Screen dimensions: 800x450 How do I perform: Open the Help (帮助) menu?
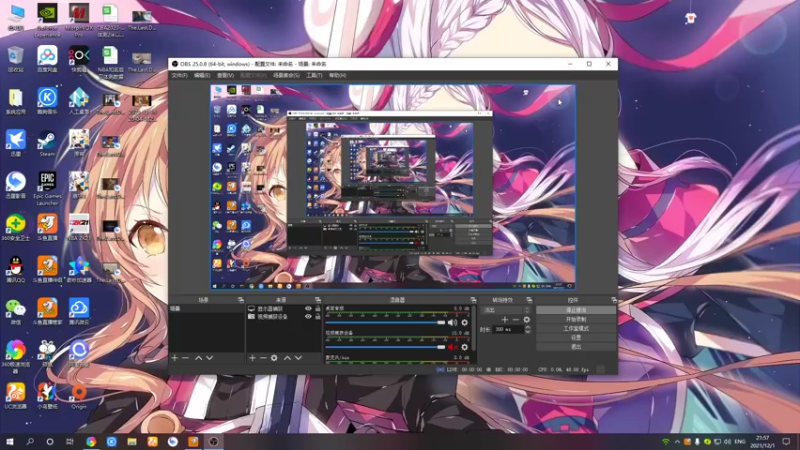pos(337,76)
